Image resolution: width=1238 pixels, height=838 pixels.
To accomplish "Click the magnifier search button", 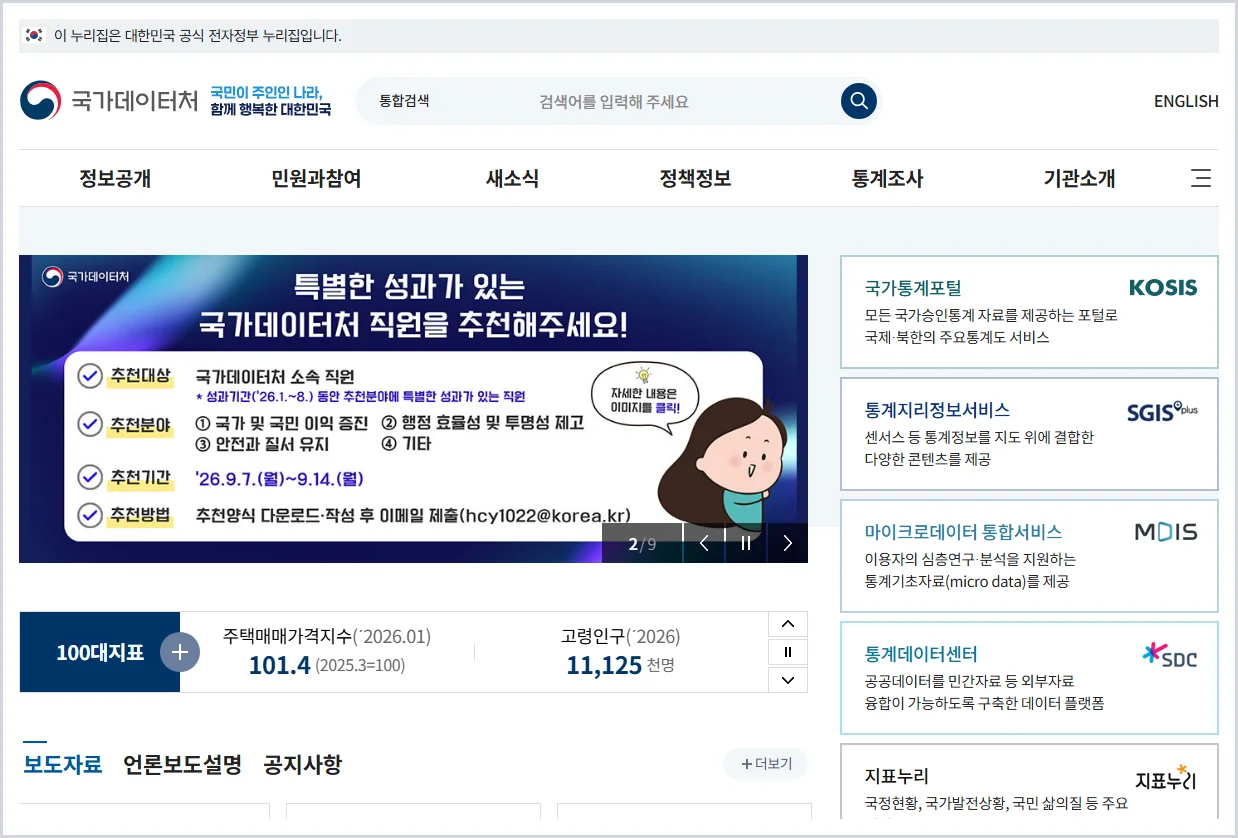I will [x=858, y=101].
